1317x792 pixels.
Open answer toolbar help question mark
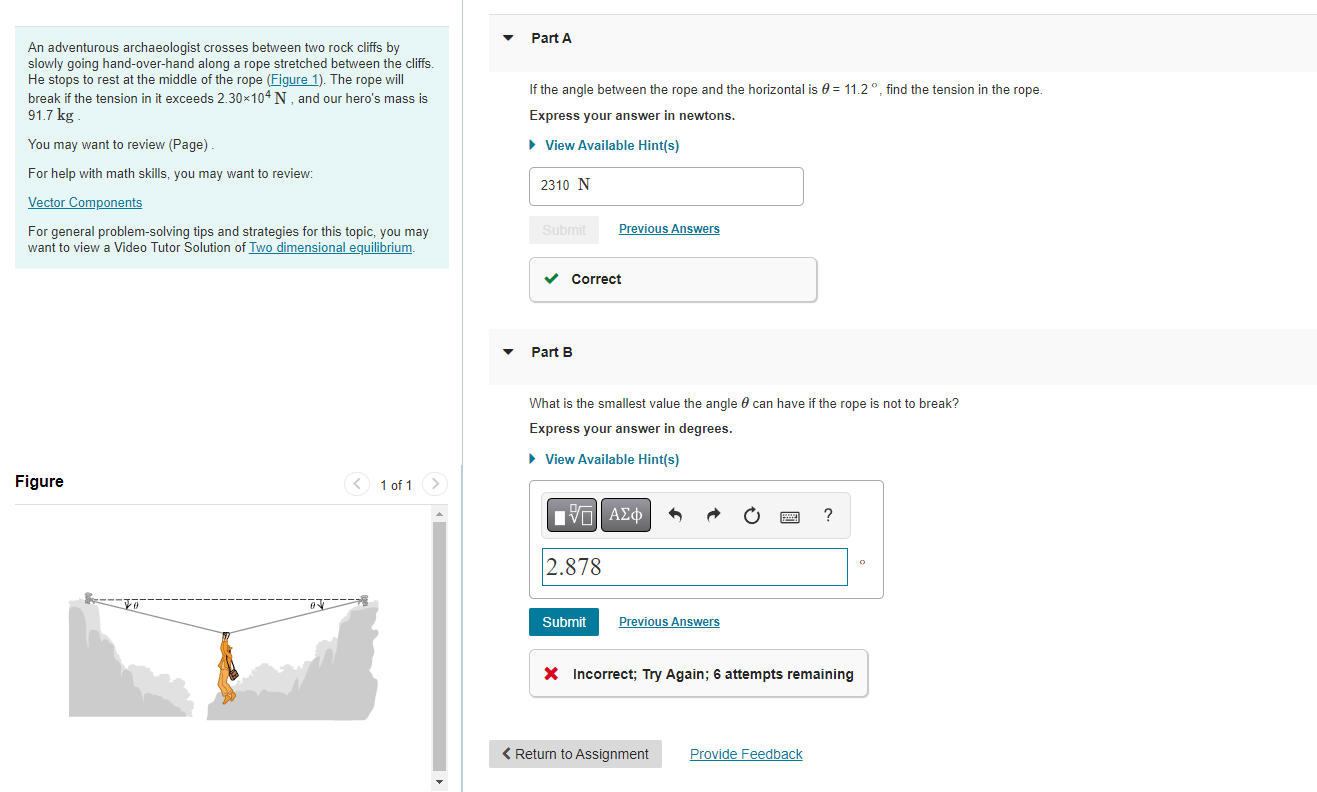pyautogui.click(x=827, y=516)
